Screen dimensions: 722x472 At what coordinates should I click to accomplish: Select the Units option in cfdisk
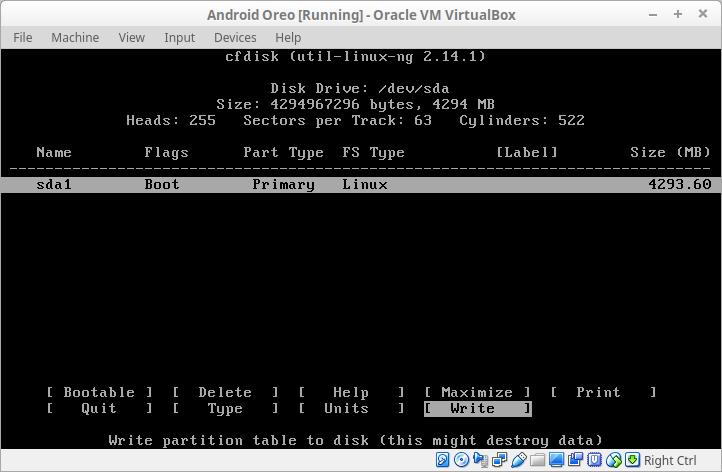click(351, 408)
